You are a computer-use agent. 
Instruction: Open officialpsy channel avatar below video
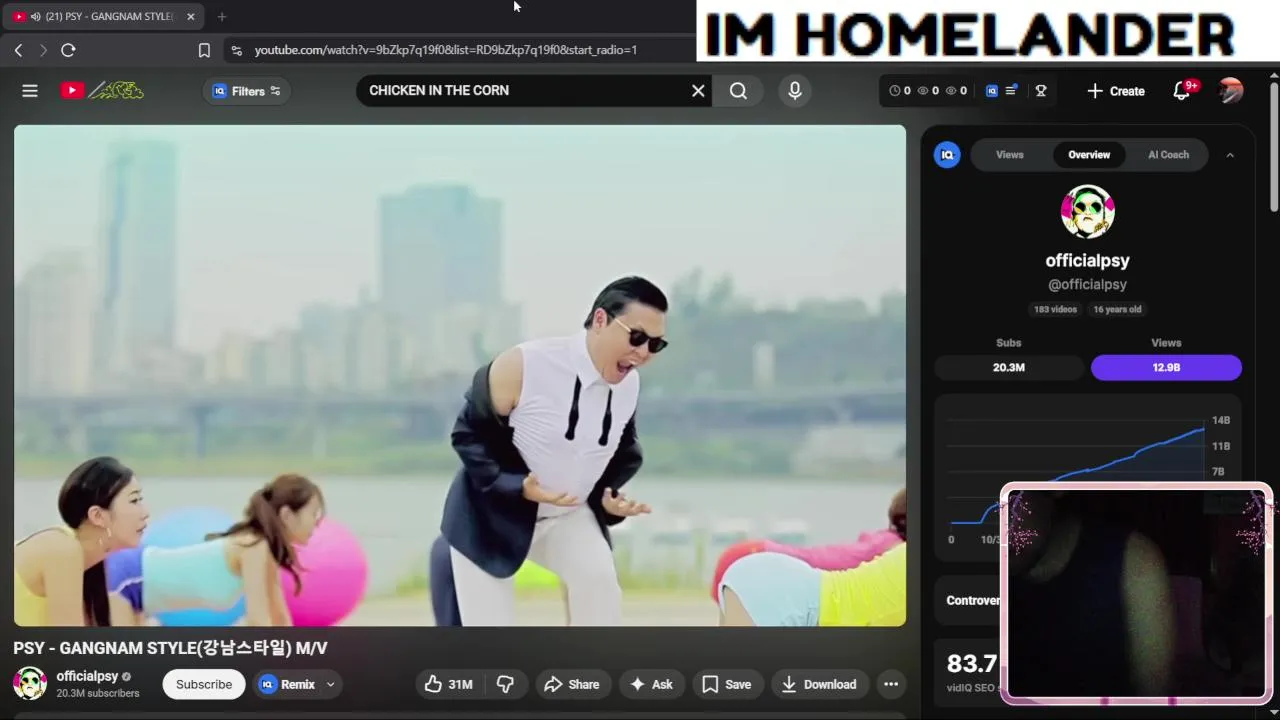click(x=30, y=684)
